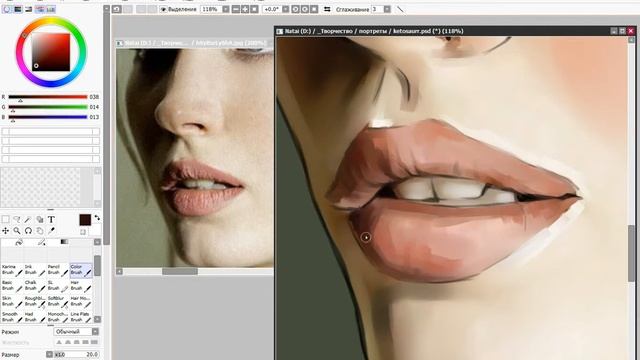Image resolution: width=640 pixels, height=360 pixels.
Task: Click the Undo button in top toolbar
Action: click(117, 9)
